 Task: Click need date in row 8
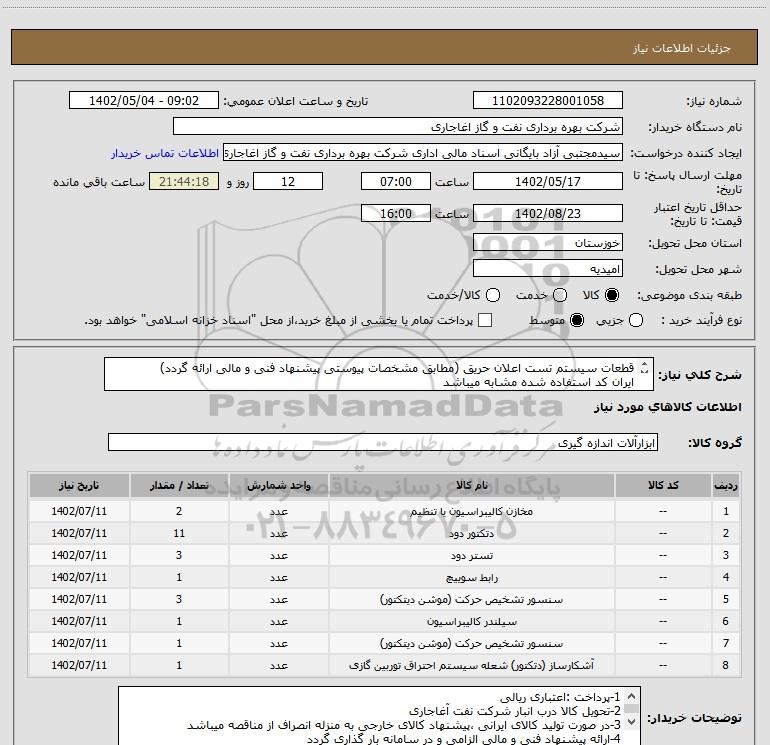coord(79,665)
